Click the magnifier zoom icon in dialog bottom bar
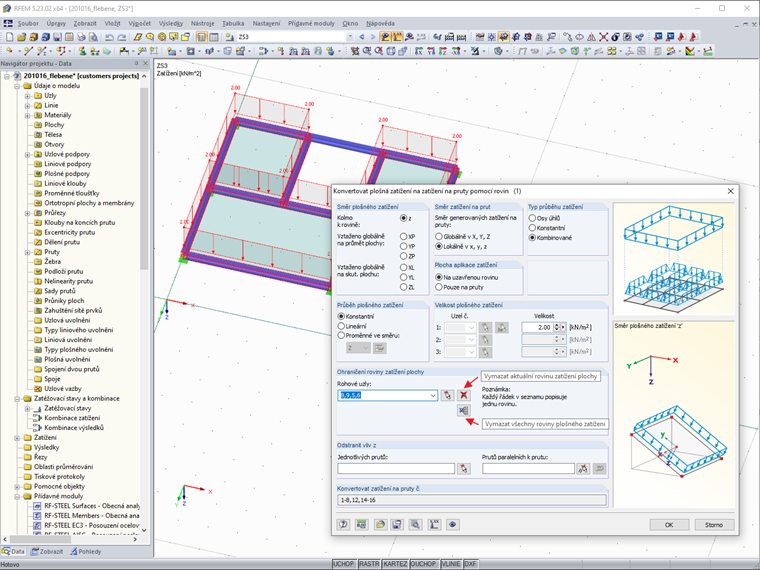Viewport: 760px width, 570px height. pos(415,524)
